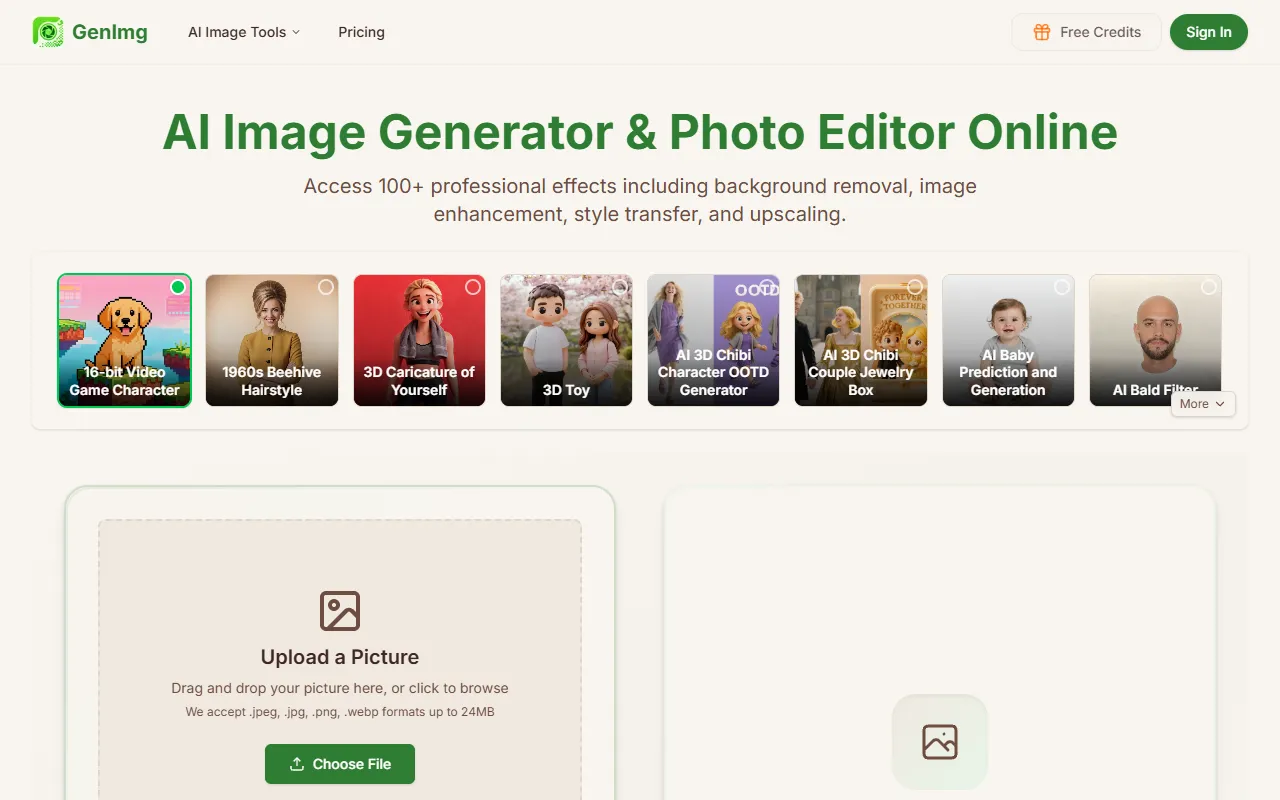The image size is (1280, 800).
Task: Click the Sign In button
Action: click(x=1208, y=32)
